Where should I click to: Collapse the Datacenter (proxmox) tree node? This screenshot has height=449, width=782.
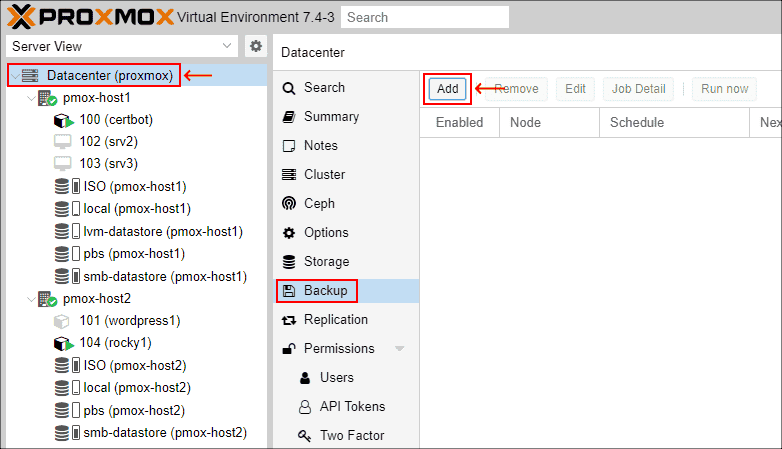pos(15,76)
